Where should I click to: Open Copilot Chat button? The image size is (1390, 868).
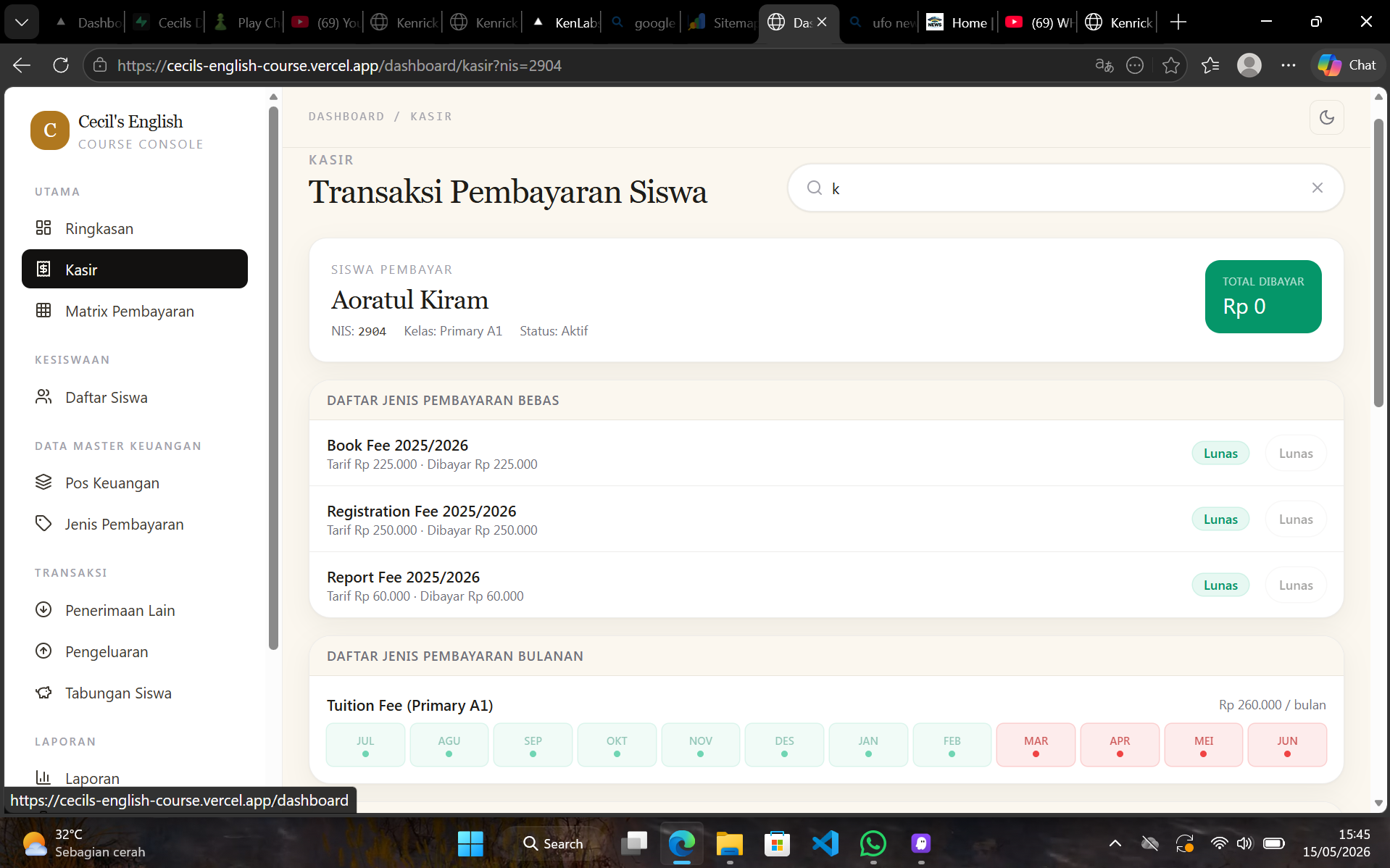click(1347, 65)
